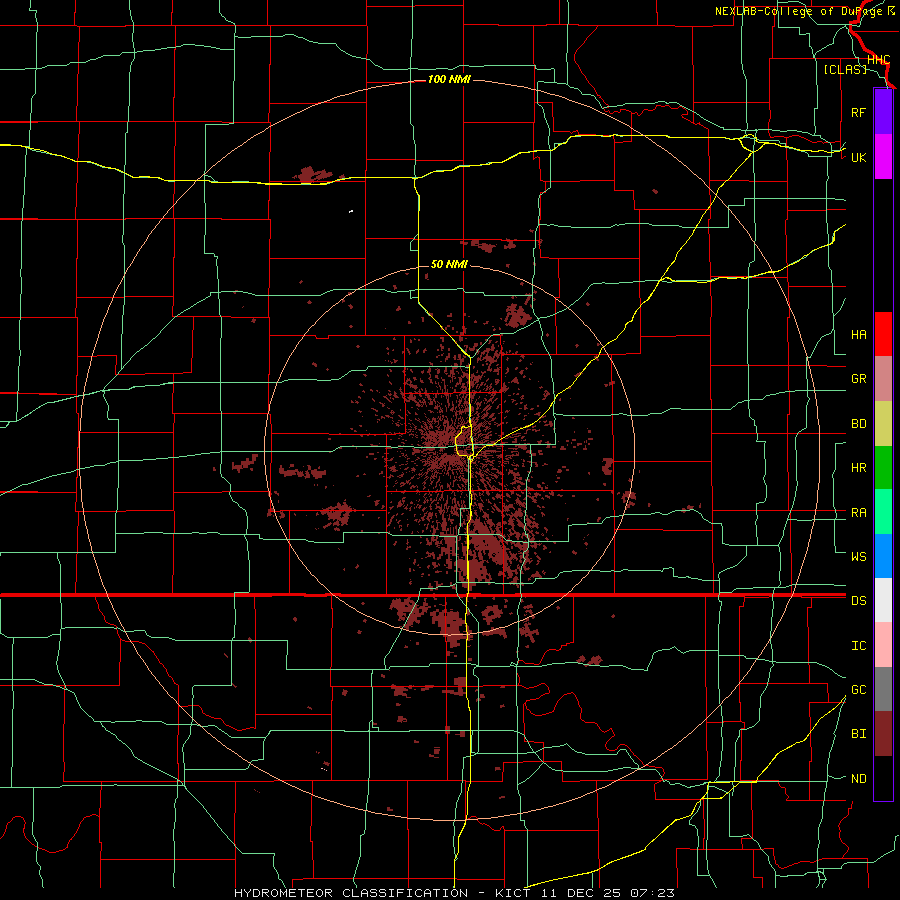Screen dimensions: 900x900
Task: Click the ND legend label
Action: tap(858, 779)
